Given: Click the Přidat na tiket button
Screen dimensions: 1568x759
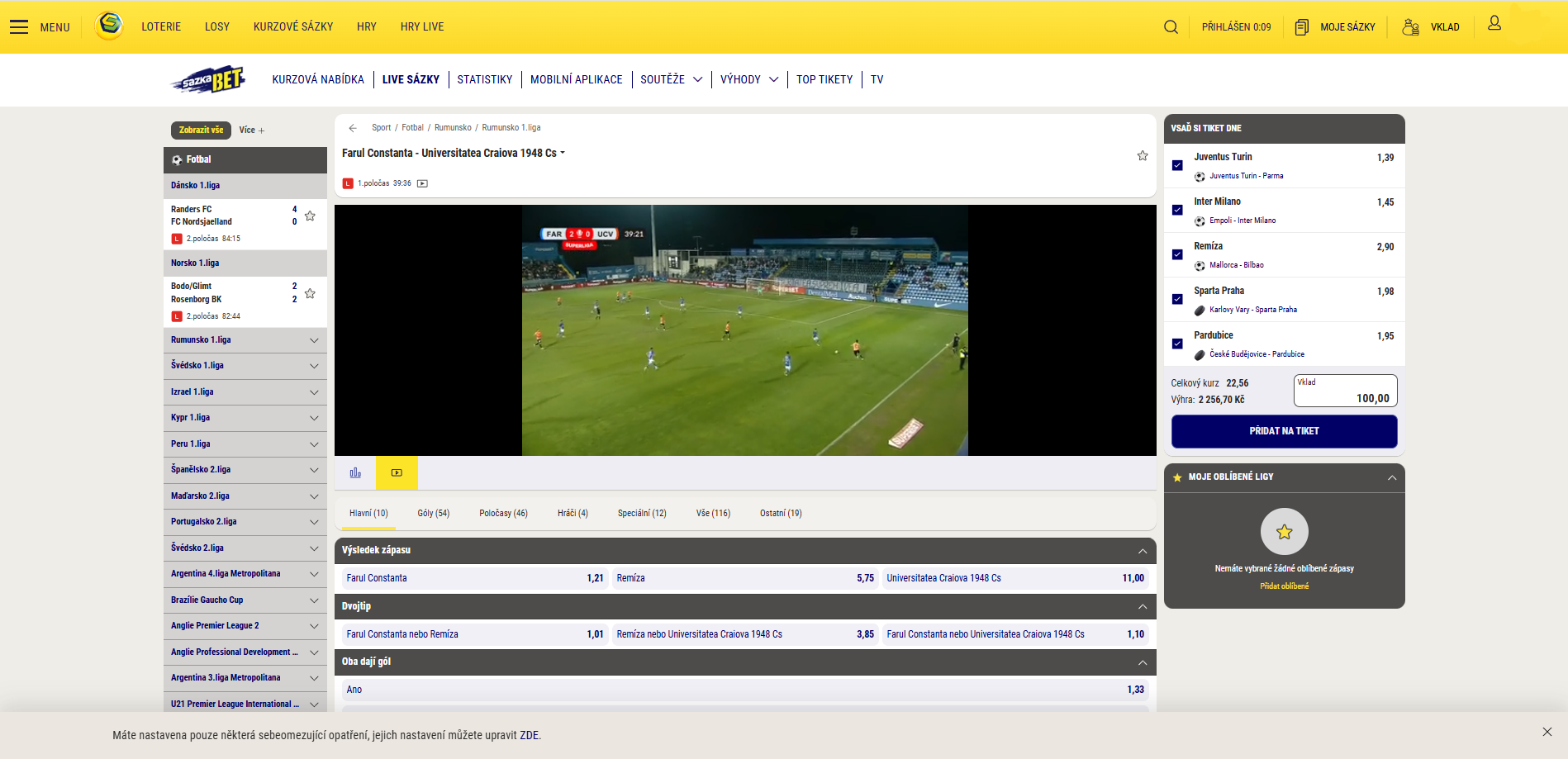Looking at the screenshot, I should pyautogui.click(x=1284, y=431).
